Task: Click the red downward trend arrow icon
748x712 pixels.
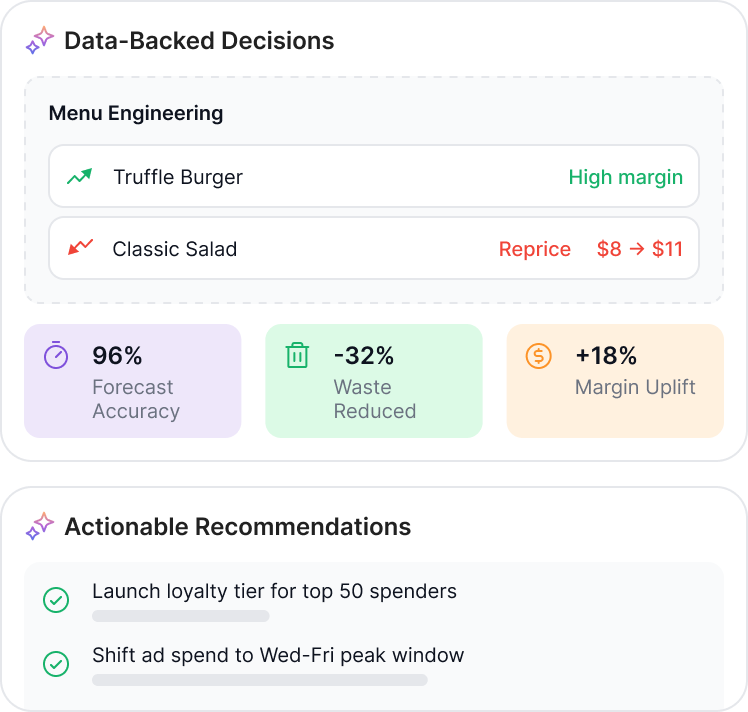Action: coord(79,248)
